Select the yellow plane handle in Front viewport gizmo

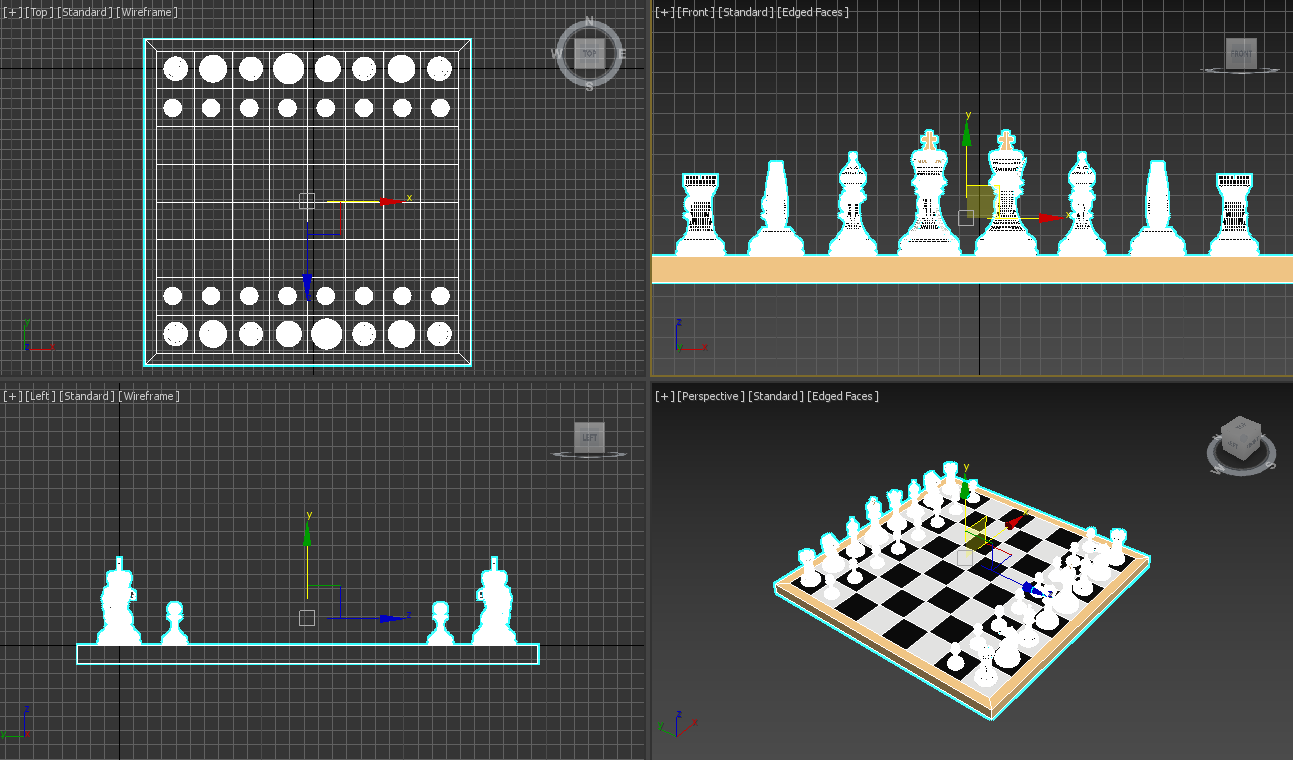tap(979, 201)
